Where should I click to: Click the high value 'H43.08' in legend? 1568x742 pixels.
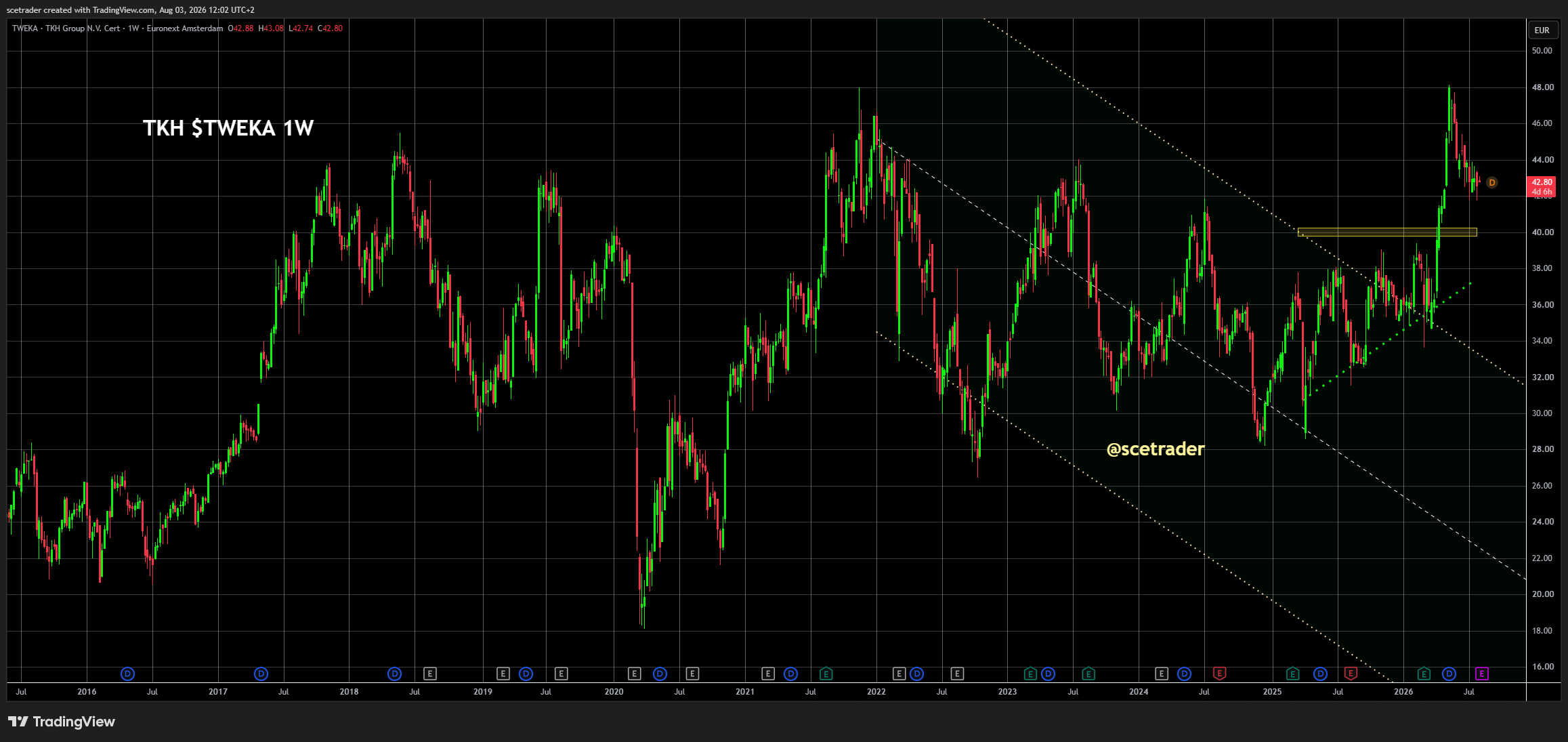tap(271, 28)
